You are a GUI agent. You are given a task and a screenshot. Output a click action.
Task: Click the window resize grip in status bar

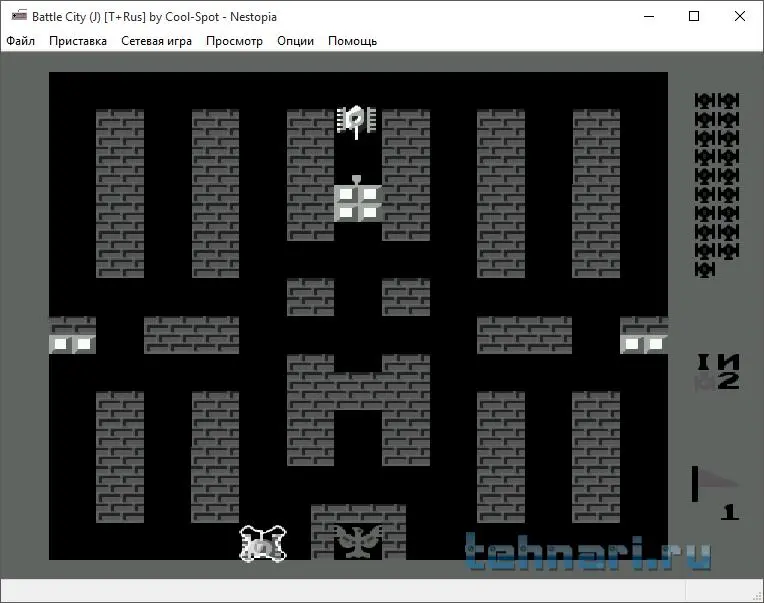coord(758,597)
